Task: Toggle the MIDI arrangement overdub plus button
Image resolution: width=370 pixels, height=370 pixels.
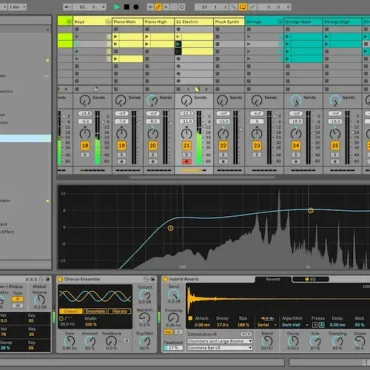Action: click(x=150, y=7)
